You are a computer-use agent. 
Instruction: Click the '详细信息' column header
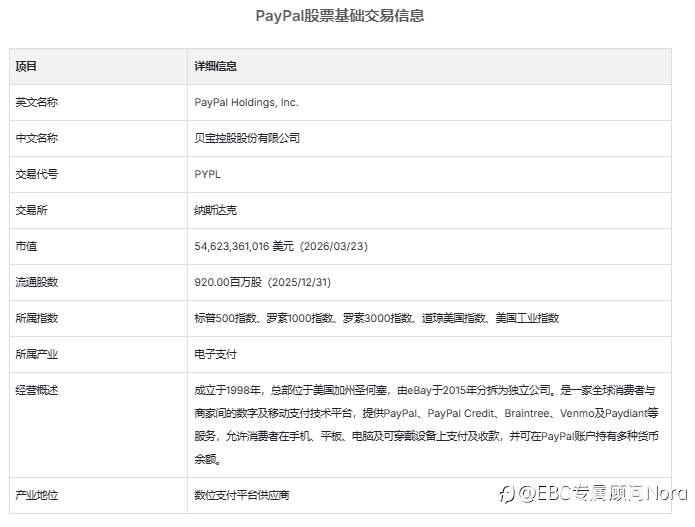[x=215, y=66]
